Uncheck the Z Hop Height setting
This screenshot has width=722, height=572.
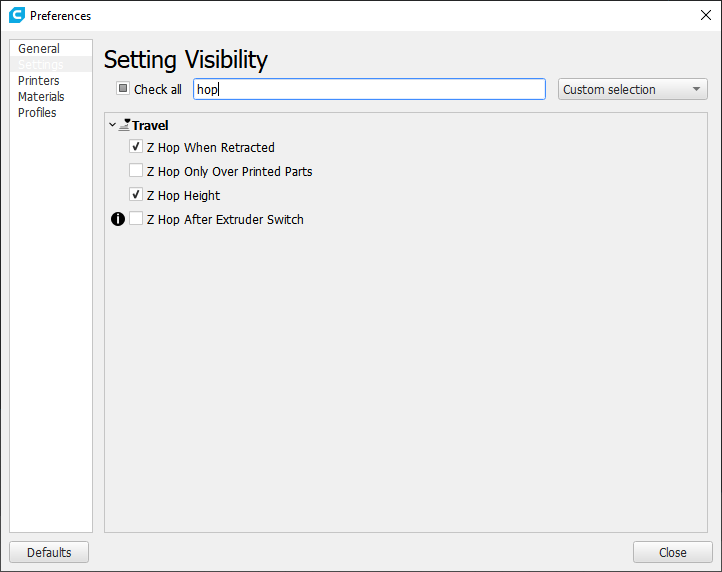(x=136, y=195)
